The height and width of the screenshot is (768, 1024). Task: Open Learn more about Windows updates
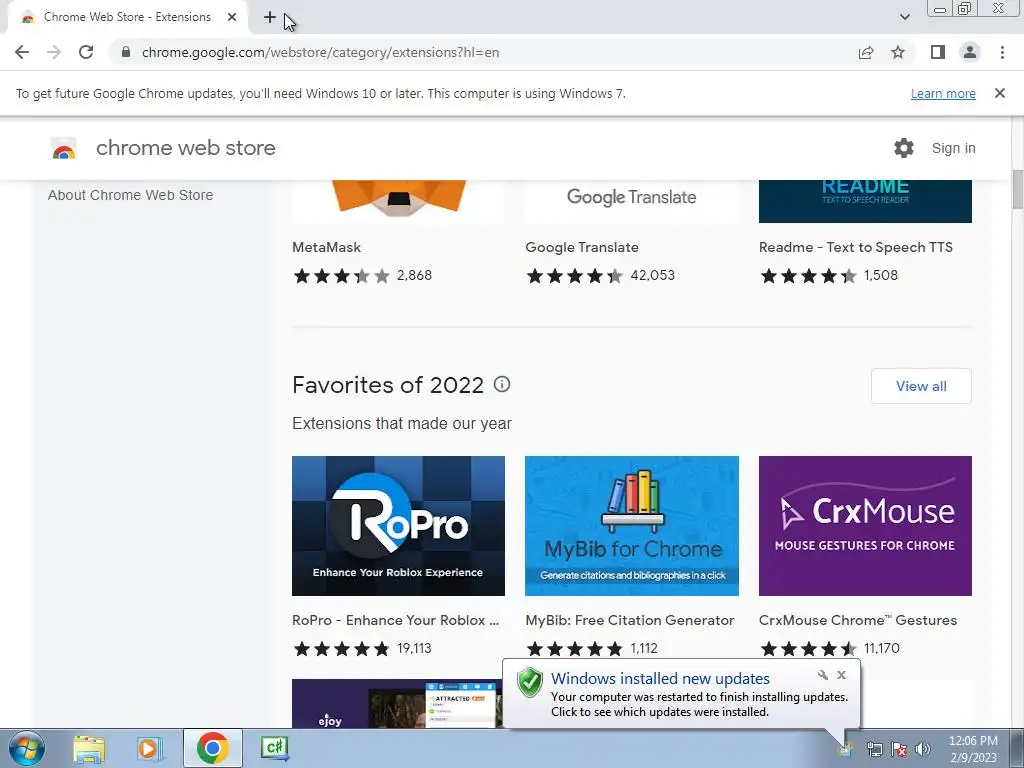[943, 93]
